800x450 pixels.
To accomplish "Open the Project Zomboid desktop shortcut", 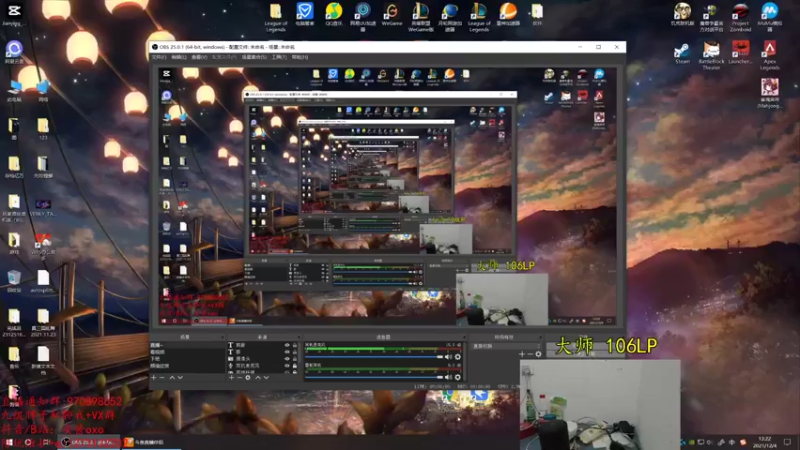I will pyautogui.click(x=740, y=17).
